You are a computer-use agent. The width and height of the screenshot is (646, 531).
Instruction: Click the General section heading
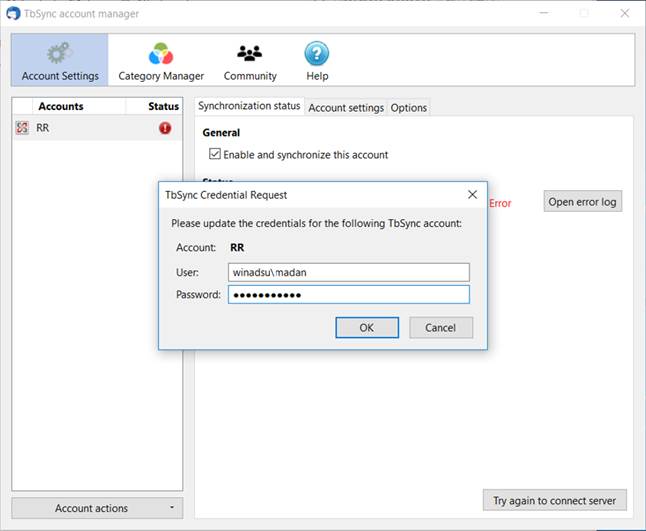point(221,133)
